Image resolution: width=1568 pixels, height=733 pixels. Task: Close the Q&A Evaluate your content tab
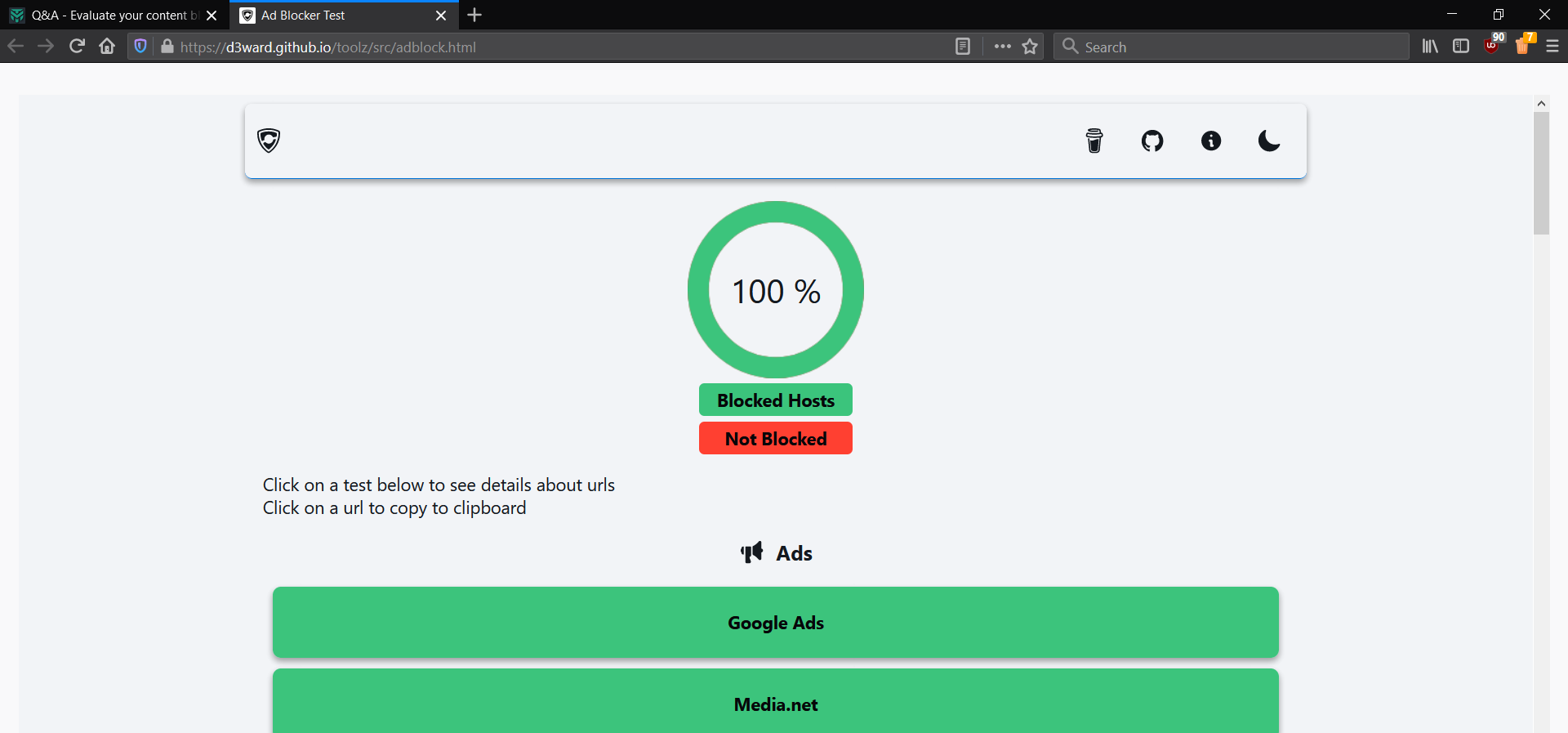(212, 16)
